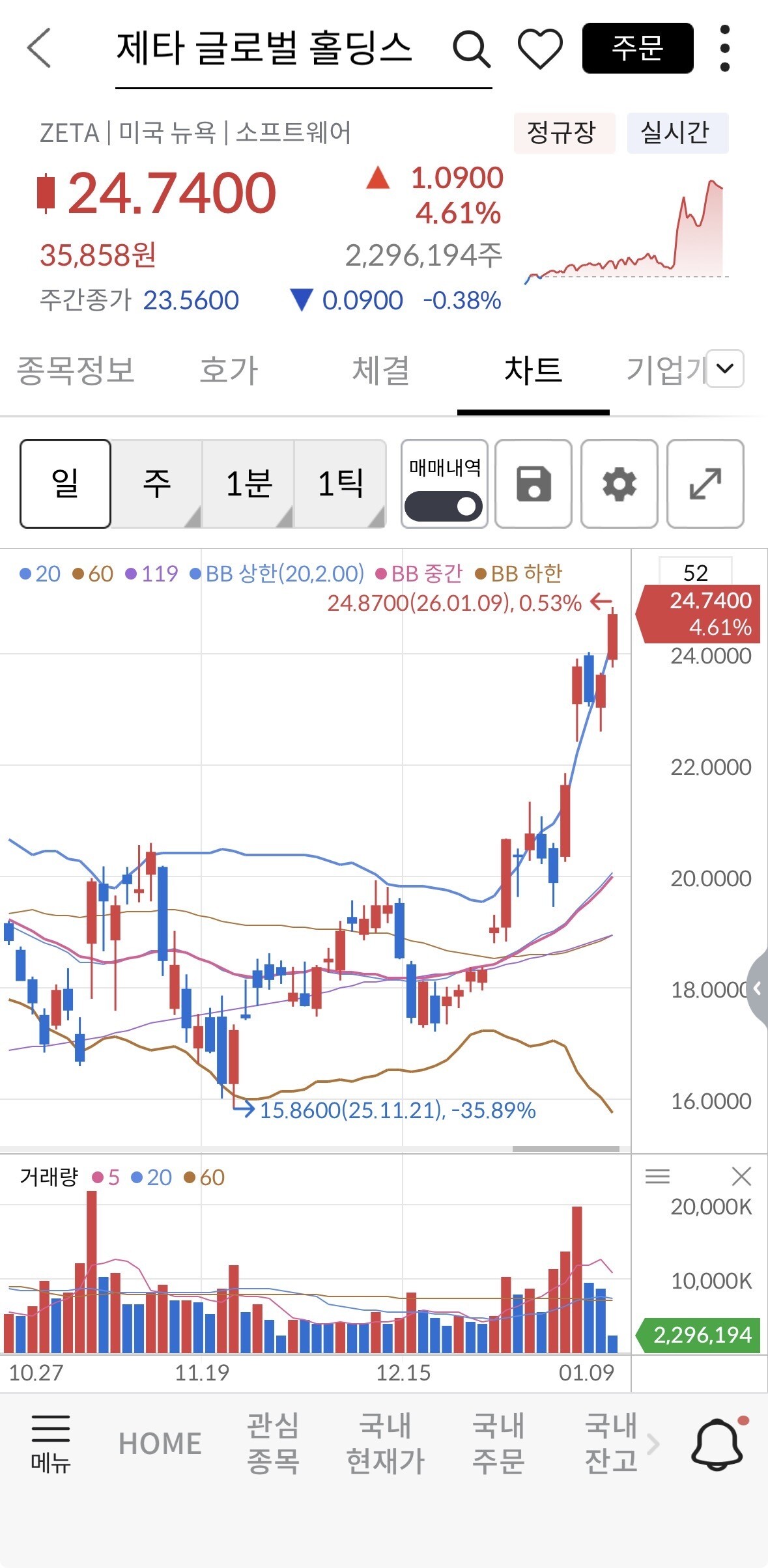The image size is (768, 1568).
Task: Tap the 정규장 session badge
Action: (x=564, y=133)
